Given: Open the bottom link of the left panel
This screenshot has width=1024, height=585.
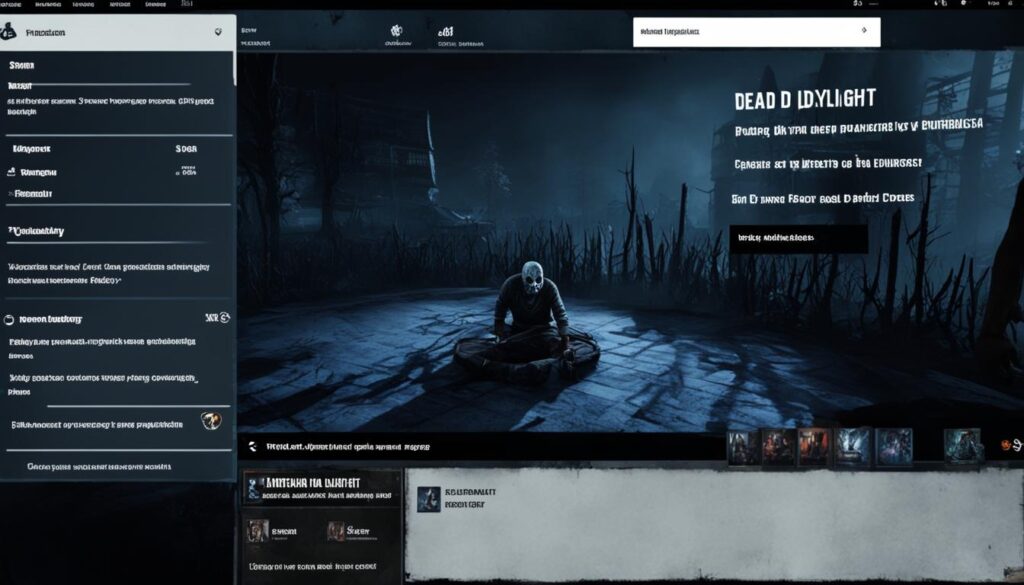Looking at the screenshot, I should pos(99,467).
